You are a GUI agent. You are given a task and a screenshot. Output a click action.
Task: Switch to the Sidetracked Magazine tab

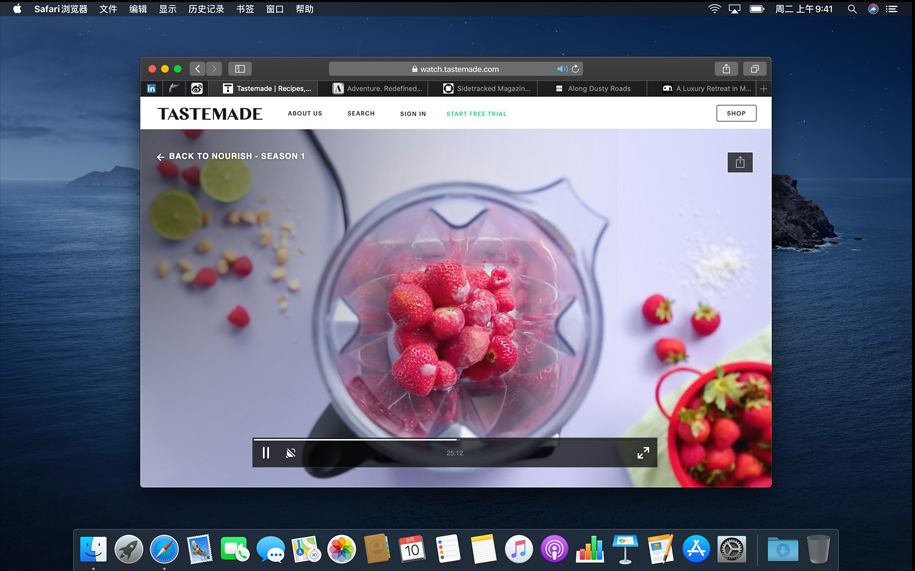(486, 89)
